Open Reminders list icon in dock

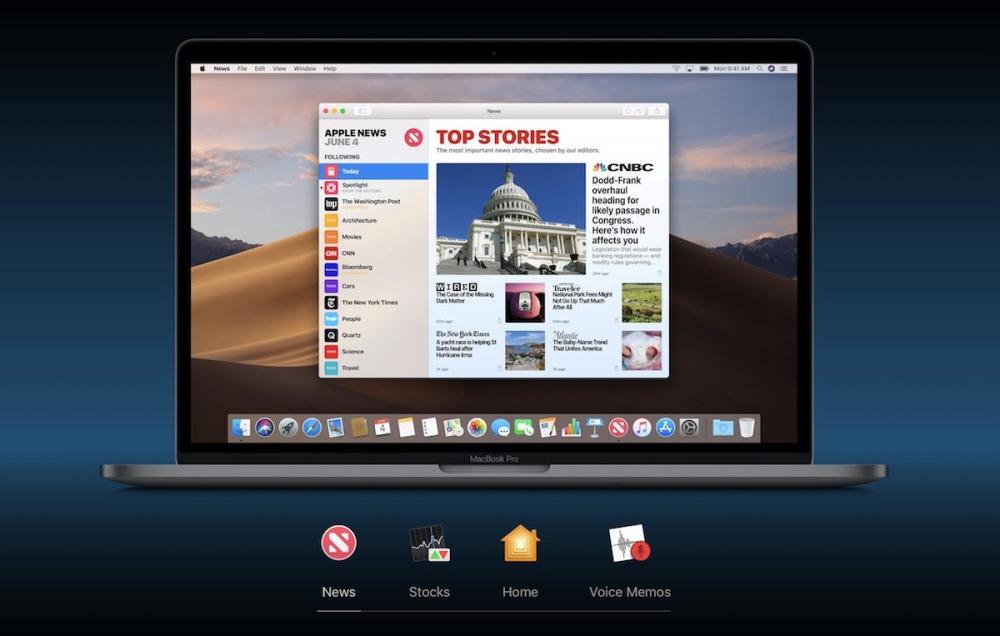pos(430,427)
